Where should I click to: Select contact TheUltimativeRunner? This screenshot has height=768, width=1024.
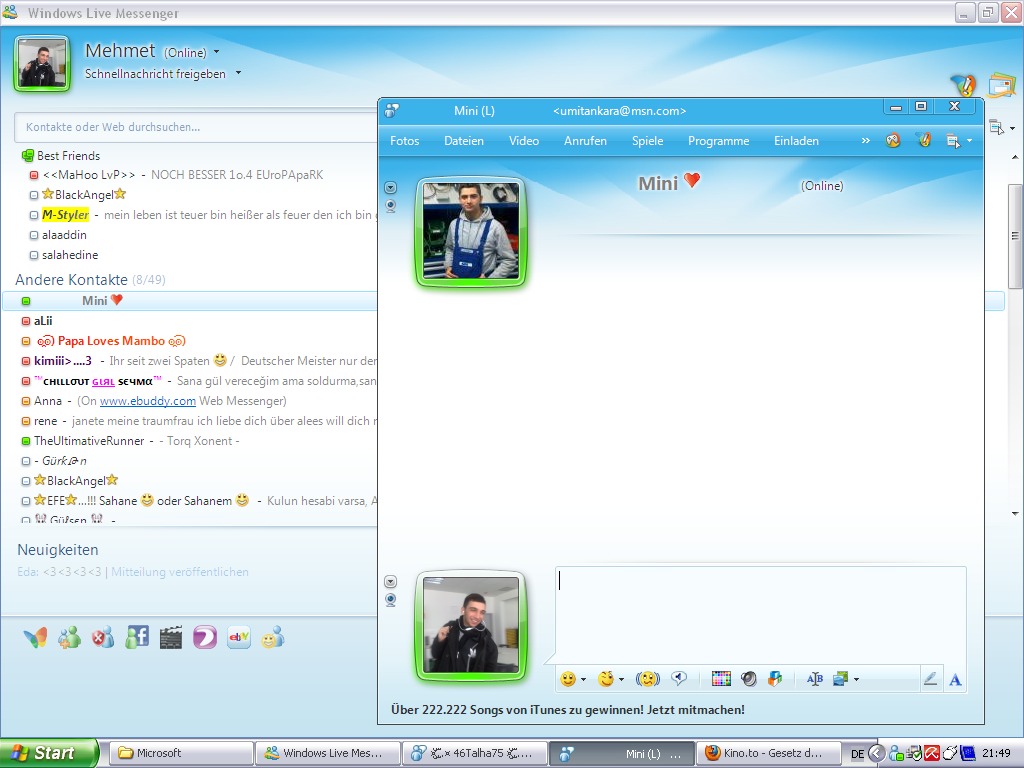coord(89,441)
